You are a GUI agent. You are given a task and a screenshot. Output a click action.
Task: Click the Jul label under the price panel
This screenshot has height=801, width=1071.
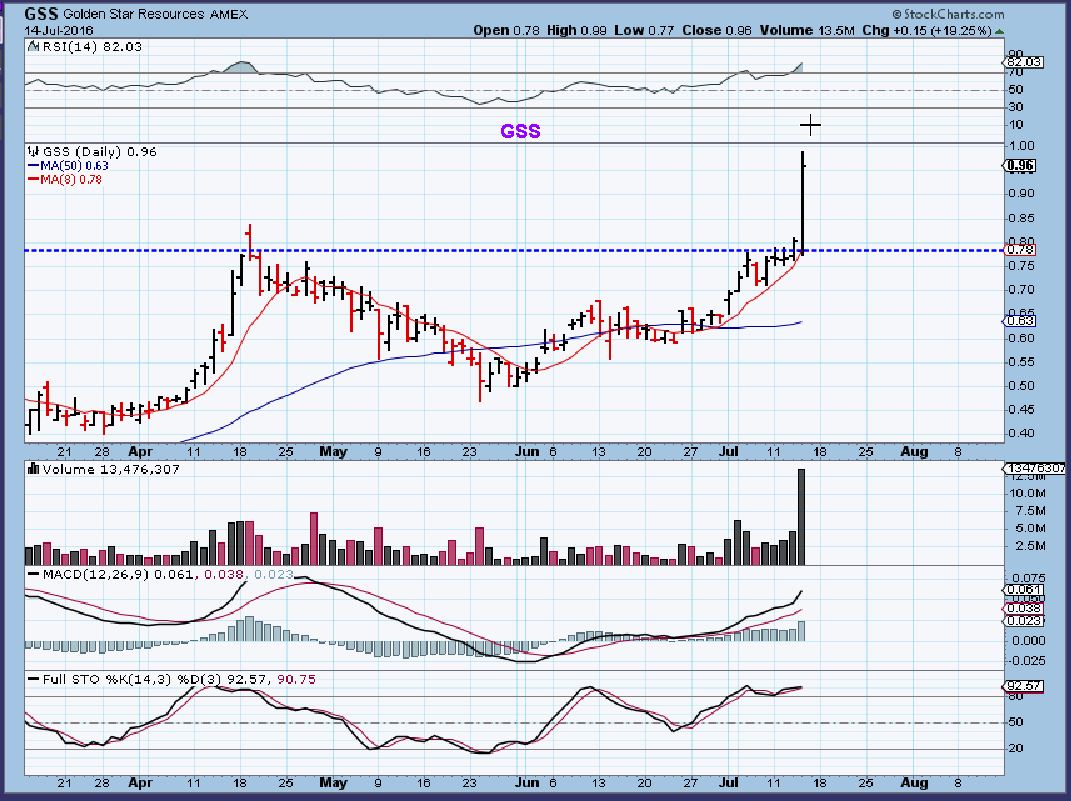729,451
